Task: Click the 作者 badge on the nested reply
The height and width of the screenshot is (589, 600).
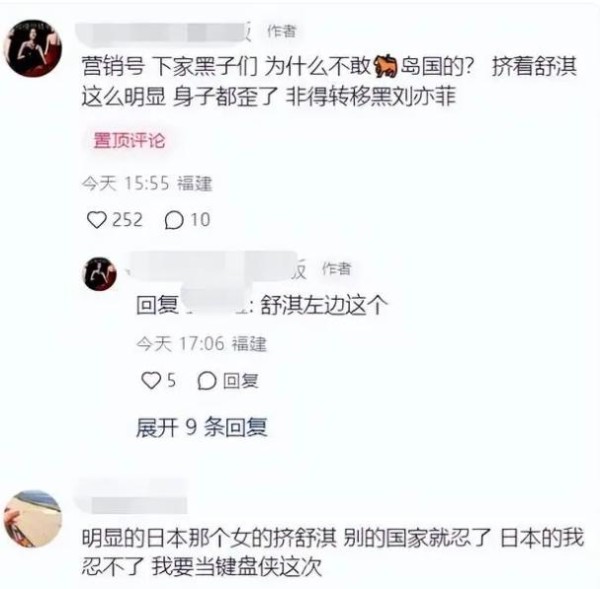Action: 336,269
